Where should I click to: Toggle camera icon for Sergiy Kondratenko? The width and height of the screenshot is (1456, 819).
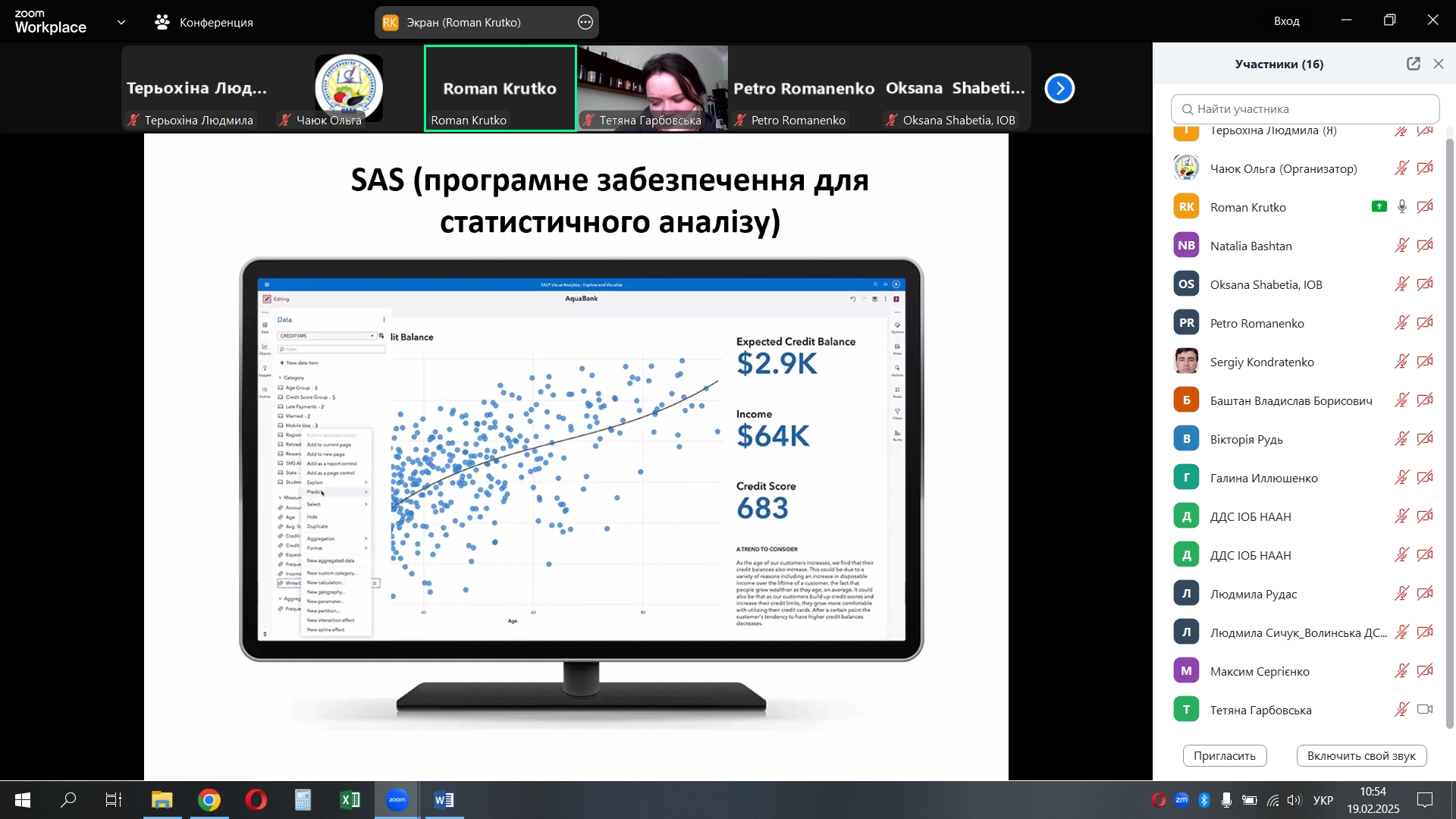(1426, 362)
